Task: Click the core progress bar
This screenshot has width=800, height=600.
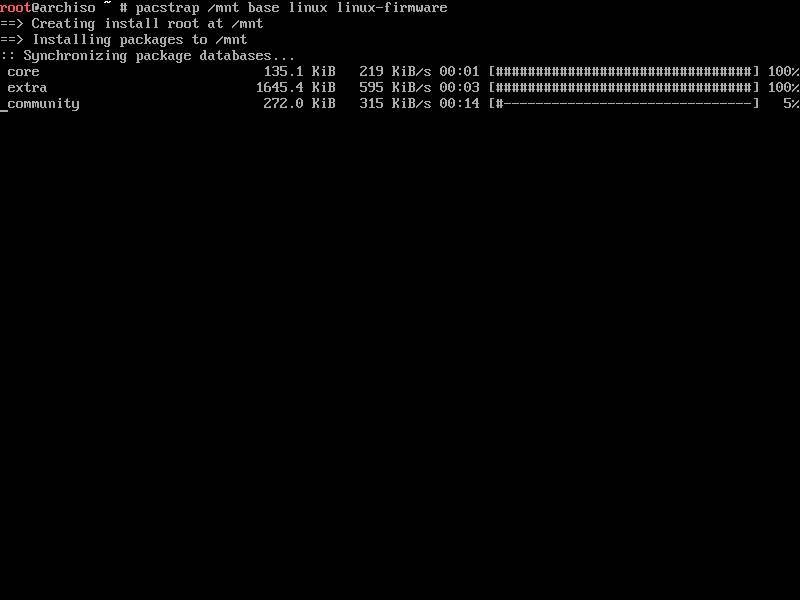Action: tap(624, 71)
